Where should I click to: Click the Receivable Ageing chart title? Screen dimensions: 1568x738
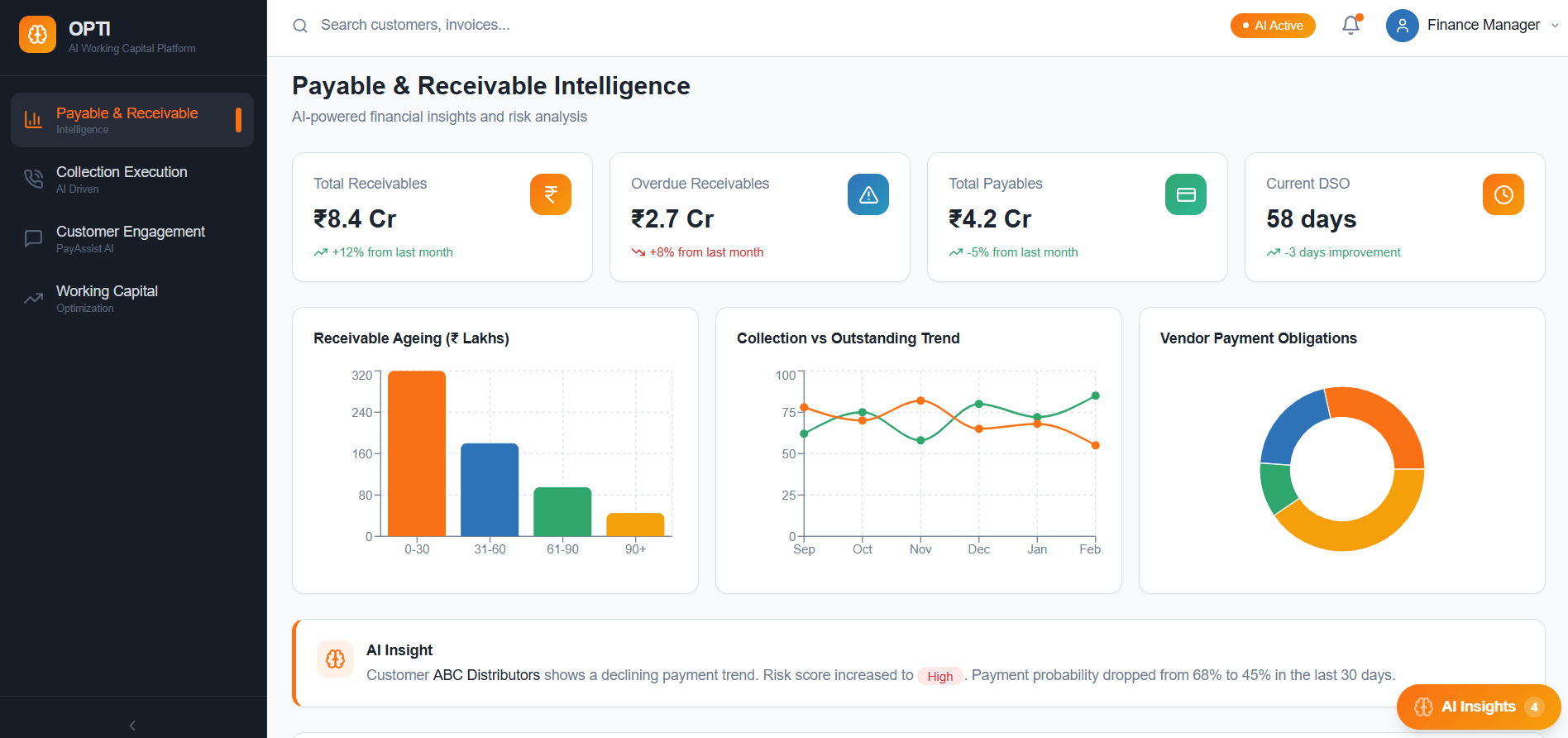tap(411, 338)
